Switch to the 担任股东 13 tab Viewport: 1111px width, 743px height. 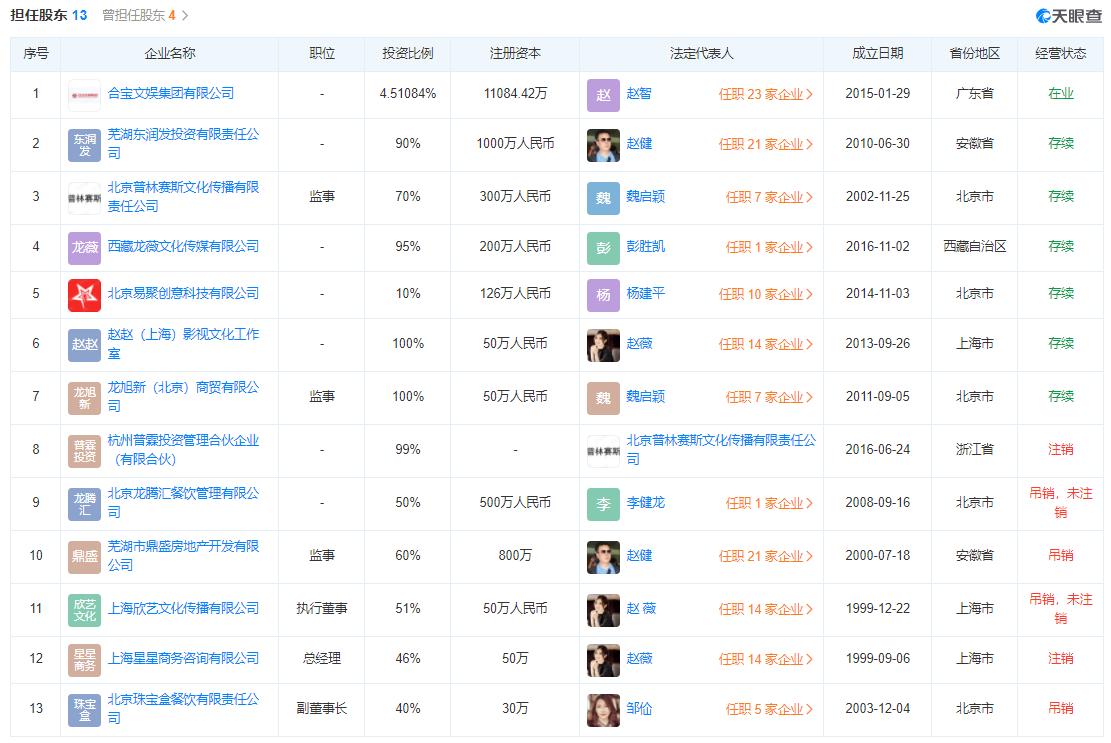pyautogui.click(x=49, y=16)
